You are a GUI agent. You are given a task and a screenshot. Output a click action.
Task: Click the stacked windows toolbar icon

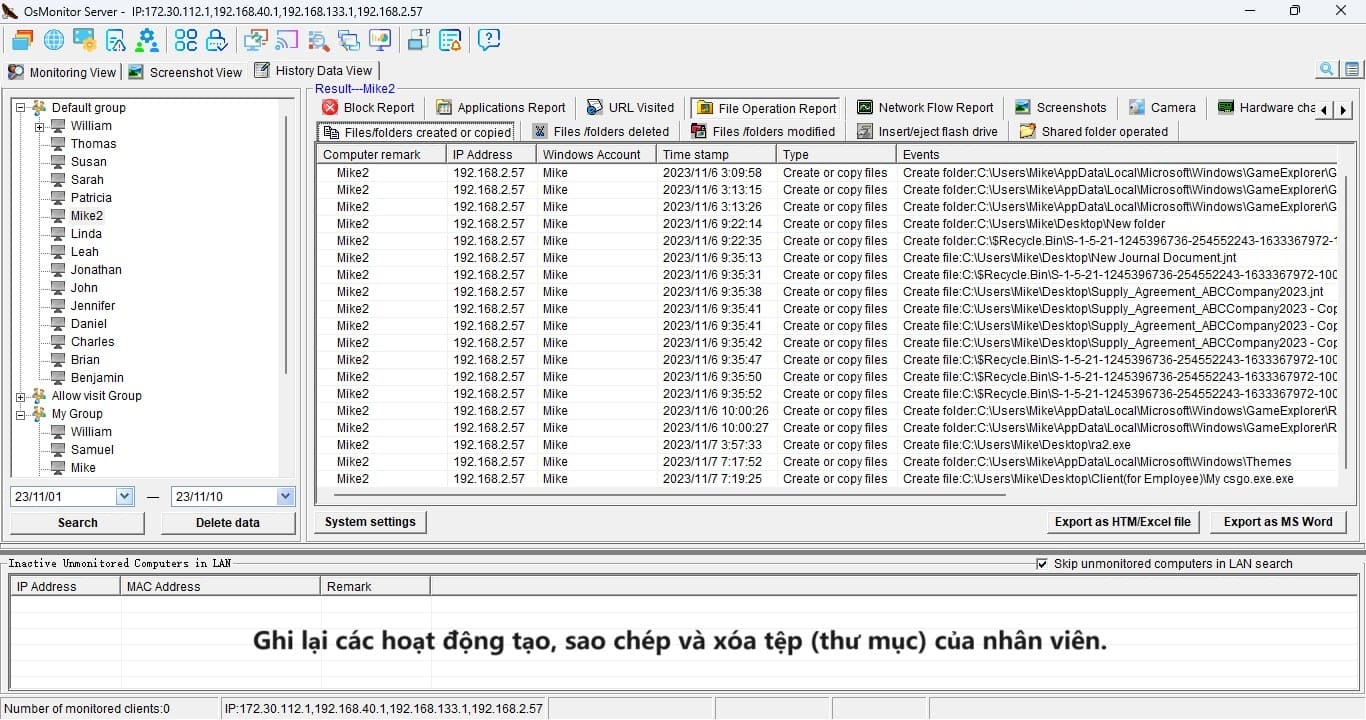click(23, 40)
